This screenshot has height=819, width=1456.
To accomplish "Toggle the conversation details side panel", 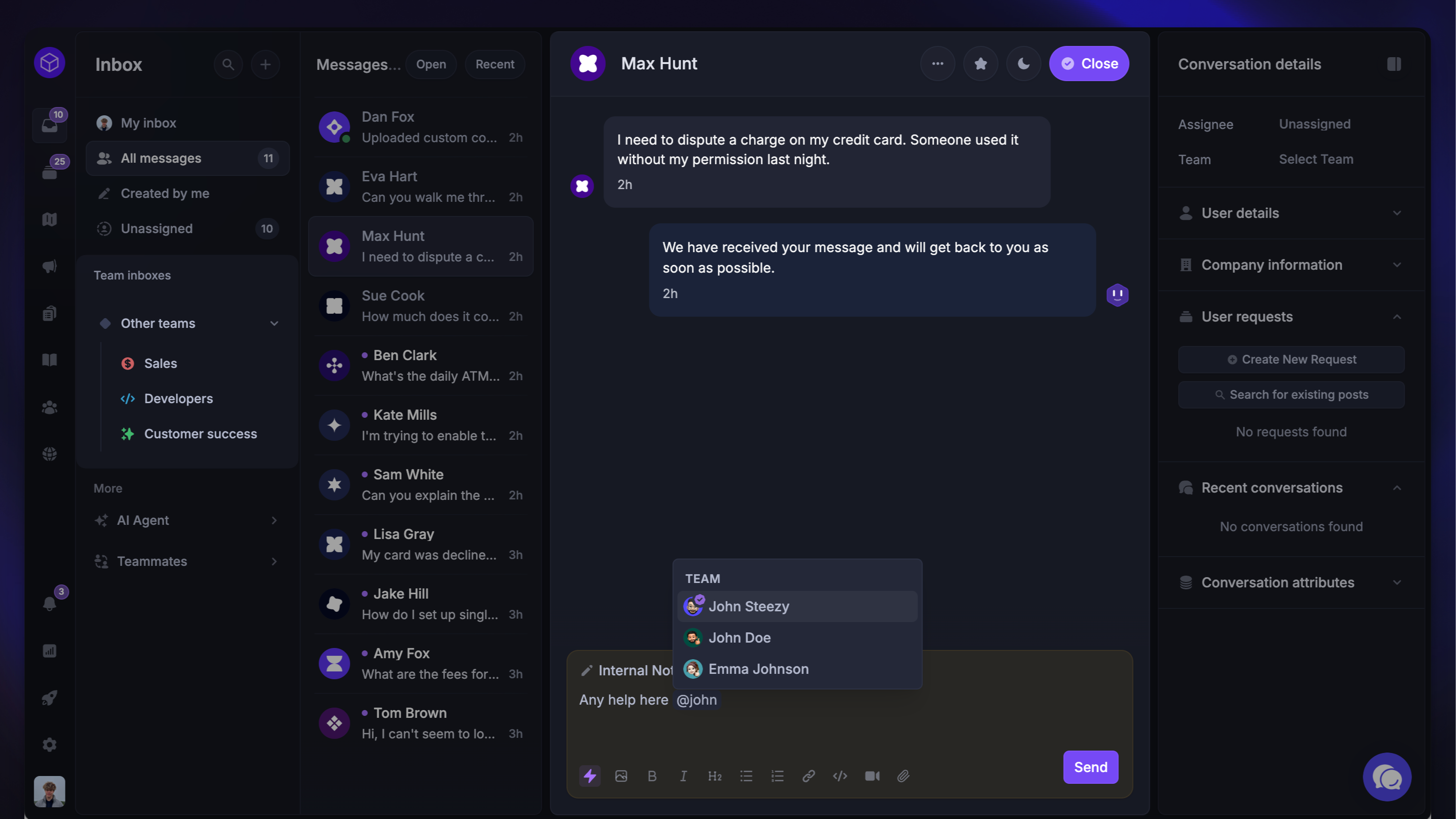I will coord(1394,64).
